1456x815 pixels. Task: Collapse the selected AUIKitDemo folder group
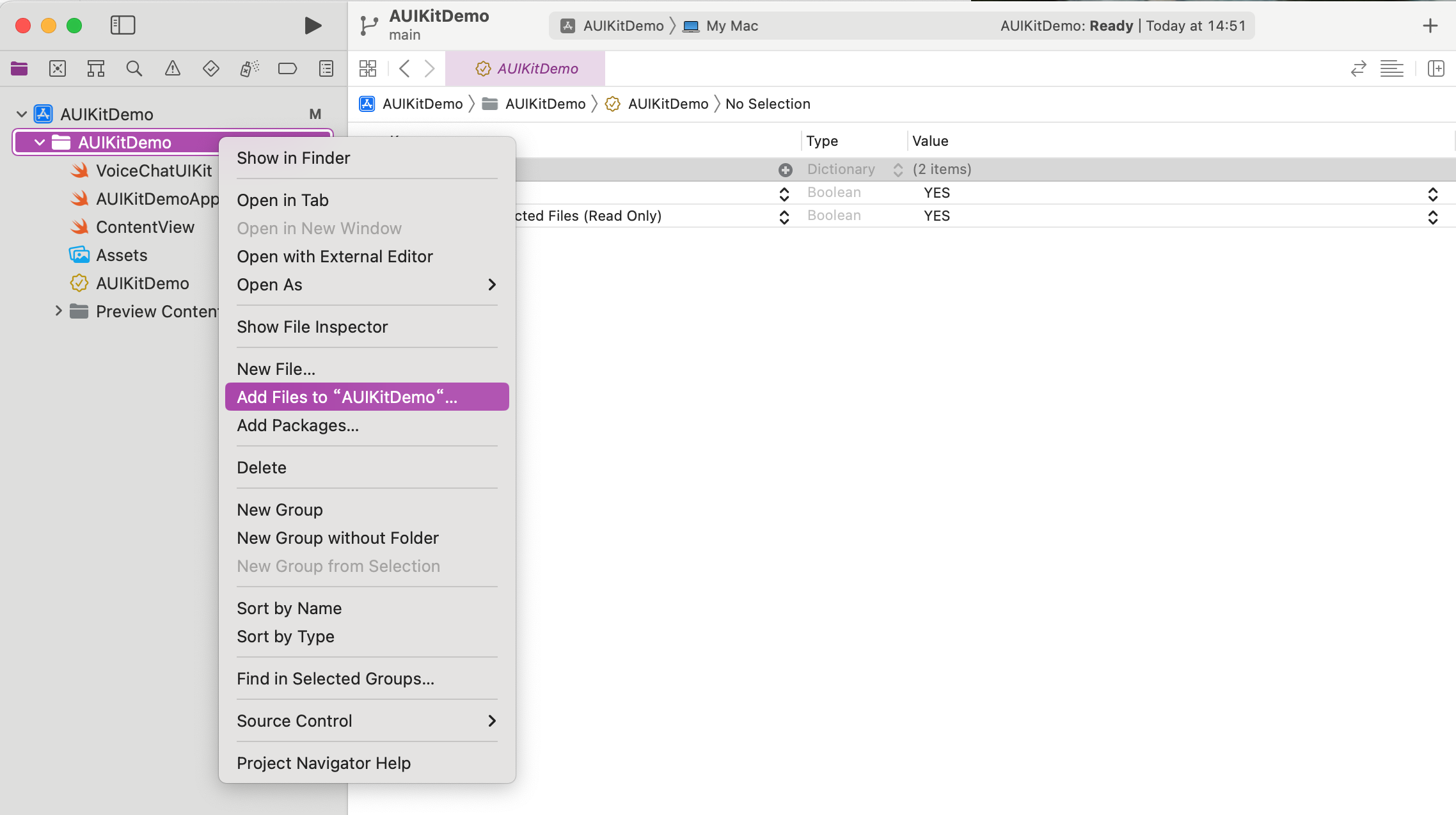tap(40, 143)
